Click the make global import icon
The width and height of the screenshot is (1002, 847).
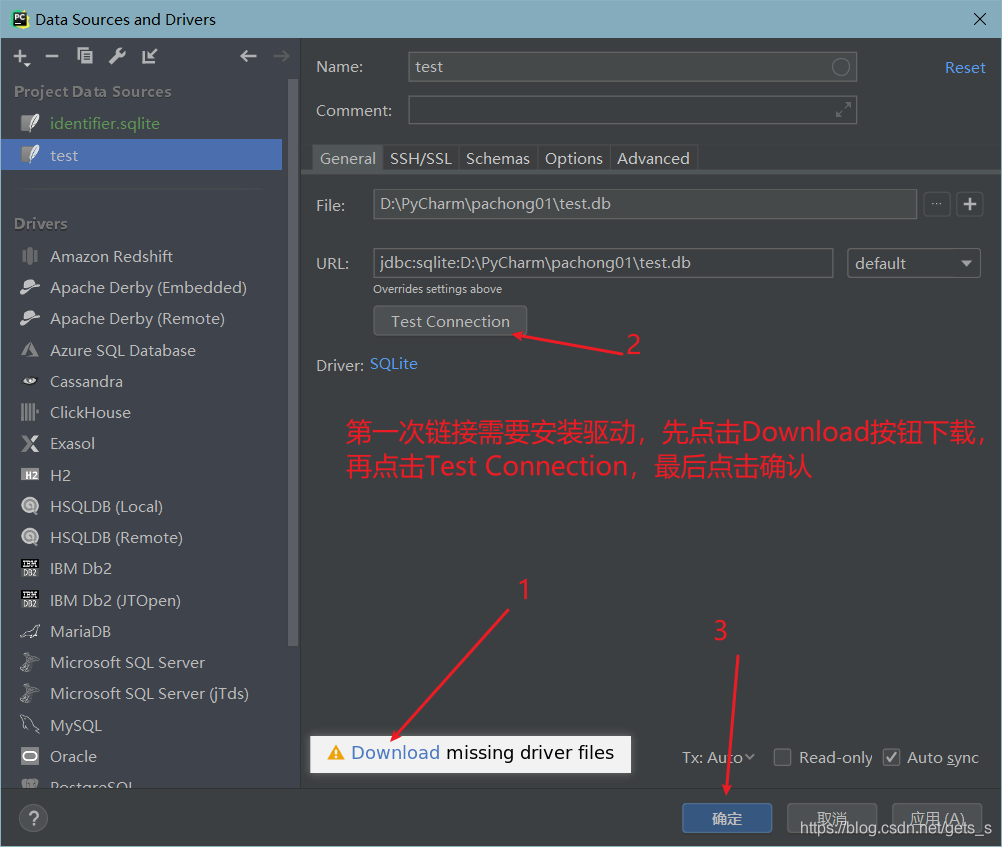point(150,56)
